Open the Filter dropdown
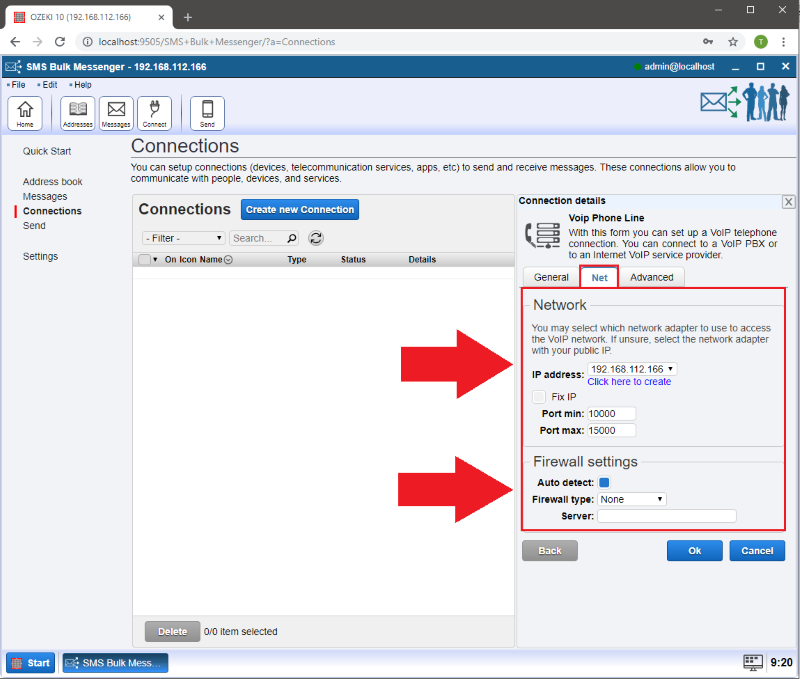 click(x=184, y=238)
